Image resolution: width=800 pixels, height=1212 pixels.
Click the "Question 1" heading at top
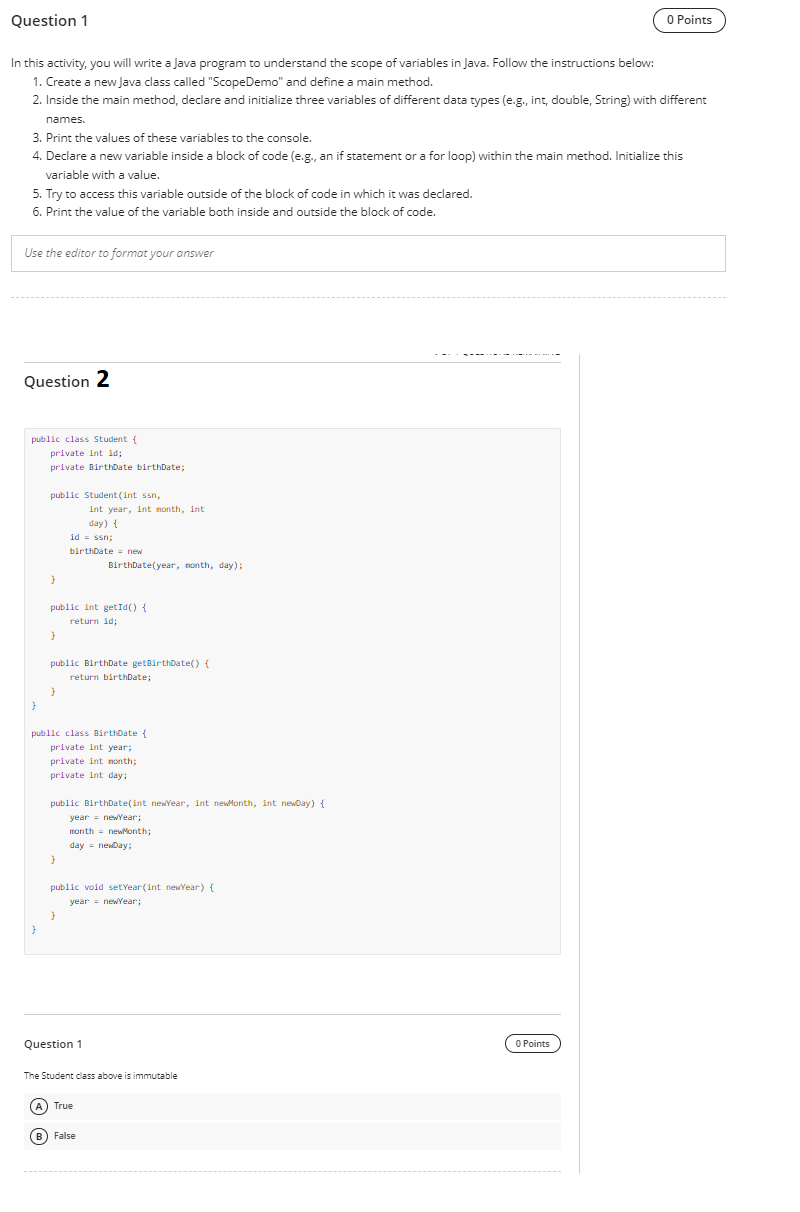click(x=48, y=20)
